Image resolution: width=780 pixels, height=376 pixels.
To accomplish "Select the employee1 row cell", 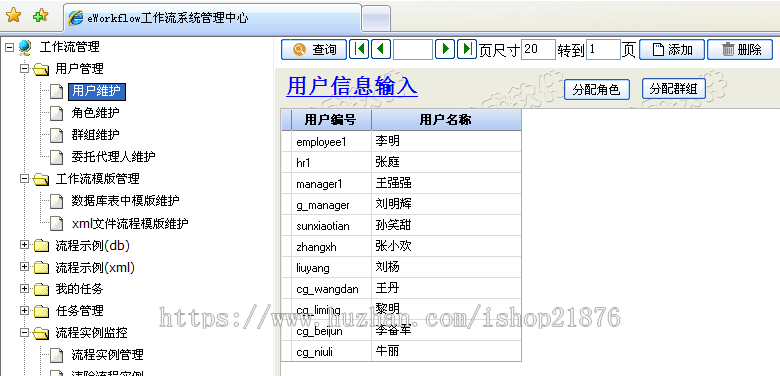I will point(331,142).
